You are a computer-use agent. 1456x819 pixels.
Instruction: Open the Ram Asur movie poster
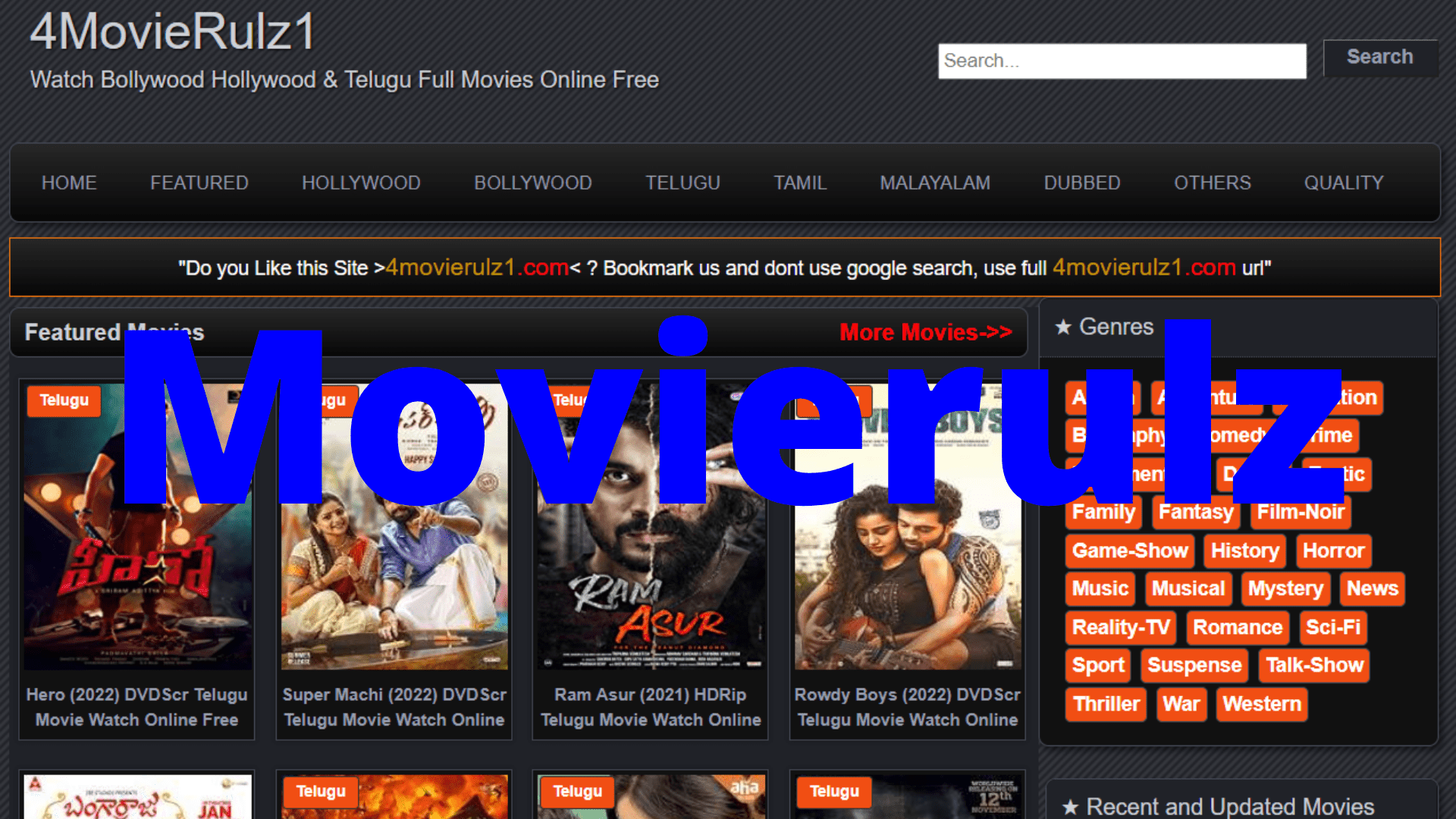click(x=651, y=527)
